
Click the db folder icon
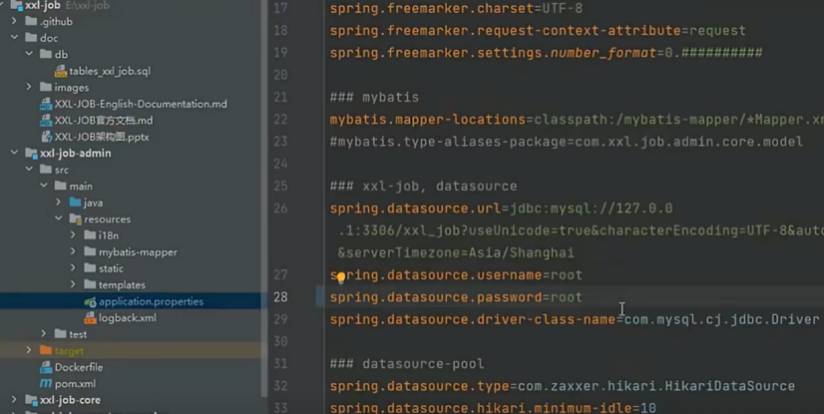point(46,54)
